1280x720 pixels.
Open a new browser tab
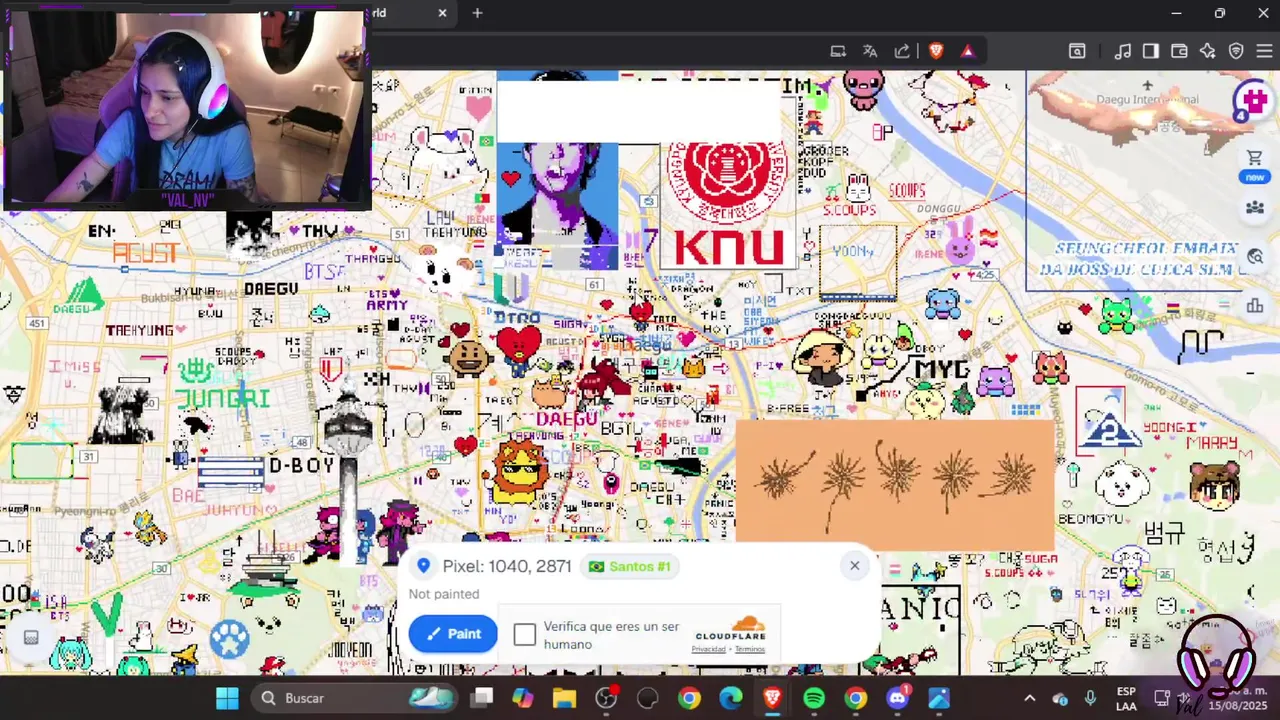pyautogui.click(x=477, y=13)
